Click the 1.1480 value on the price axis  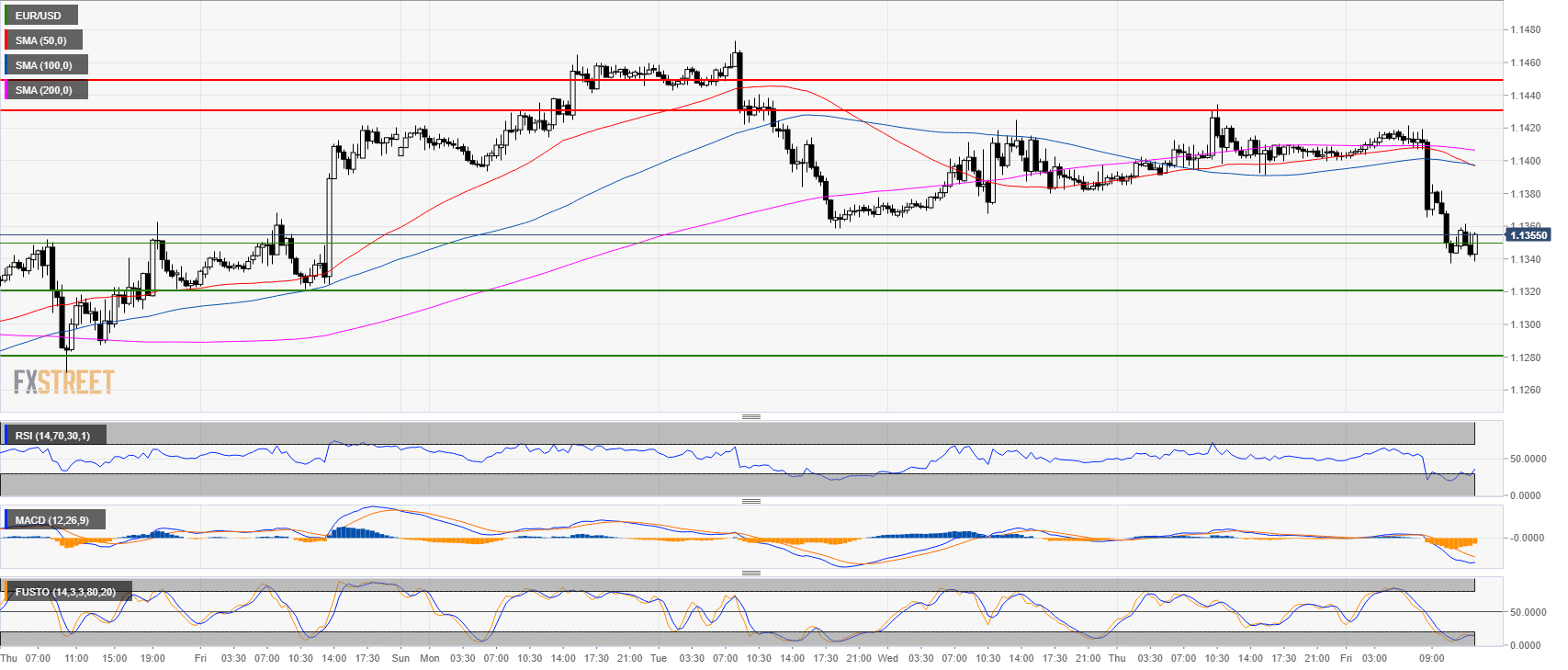1527,30
